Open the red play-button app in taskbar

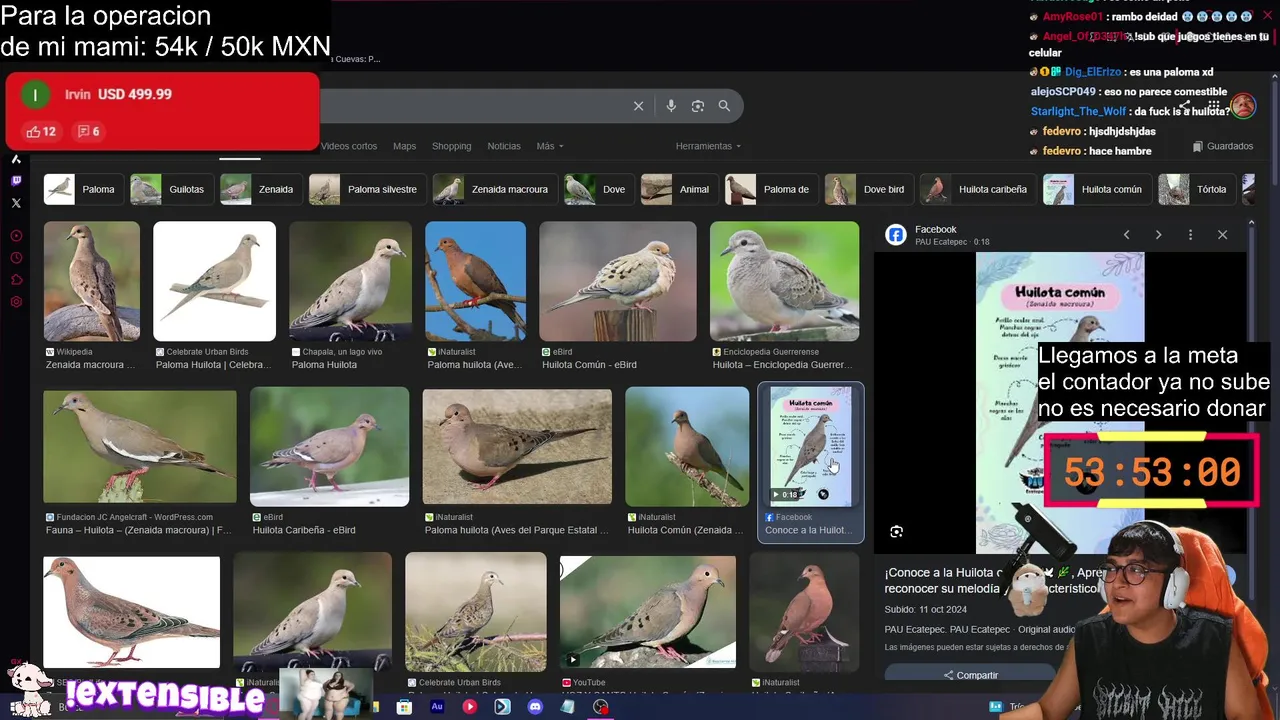tap(470, 706)
